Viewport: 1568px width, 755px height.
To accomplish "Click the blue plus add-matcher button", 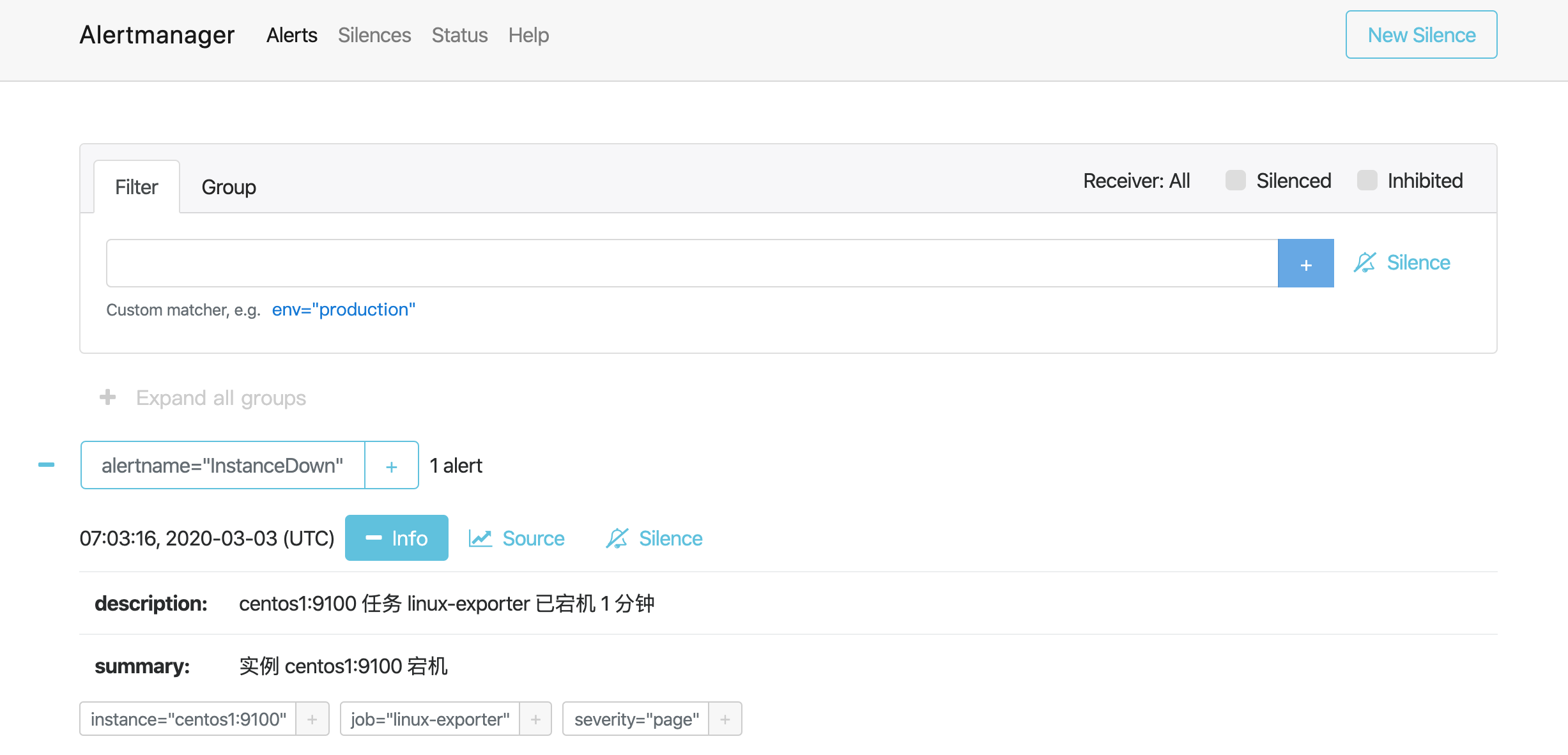I will [x=1305, y=264].
